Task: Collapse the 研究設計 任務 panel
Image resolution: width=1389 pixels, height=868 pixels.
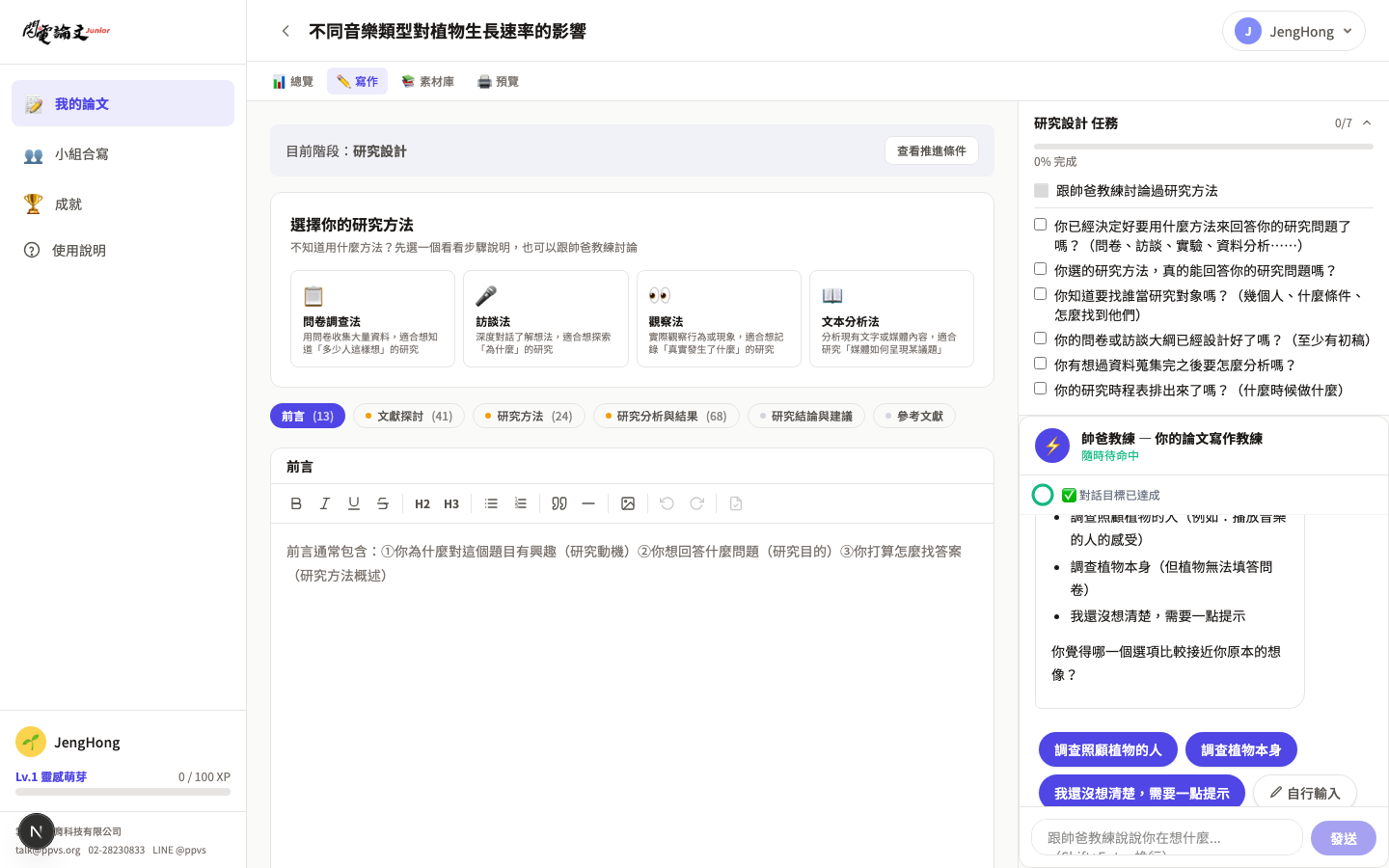Action: coord(1366,123)
